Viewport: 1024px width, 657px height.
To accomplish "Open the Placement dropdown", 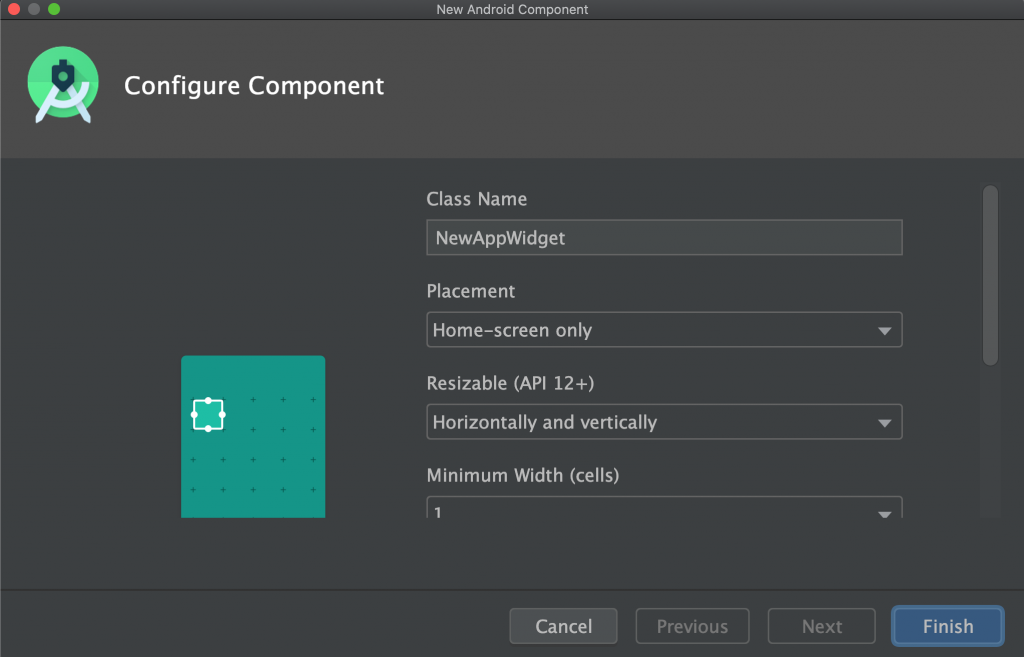I will click(x=664, y=330).
